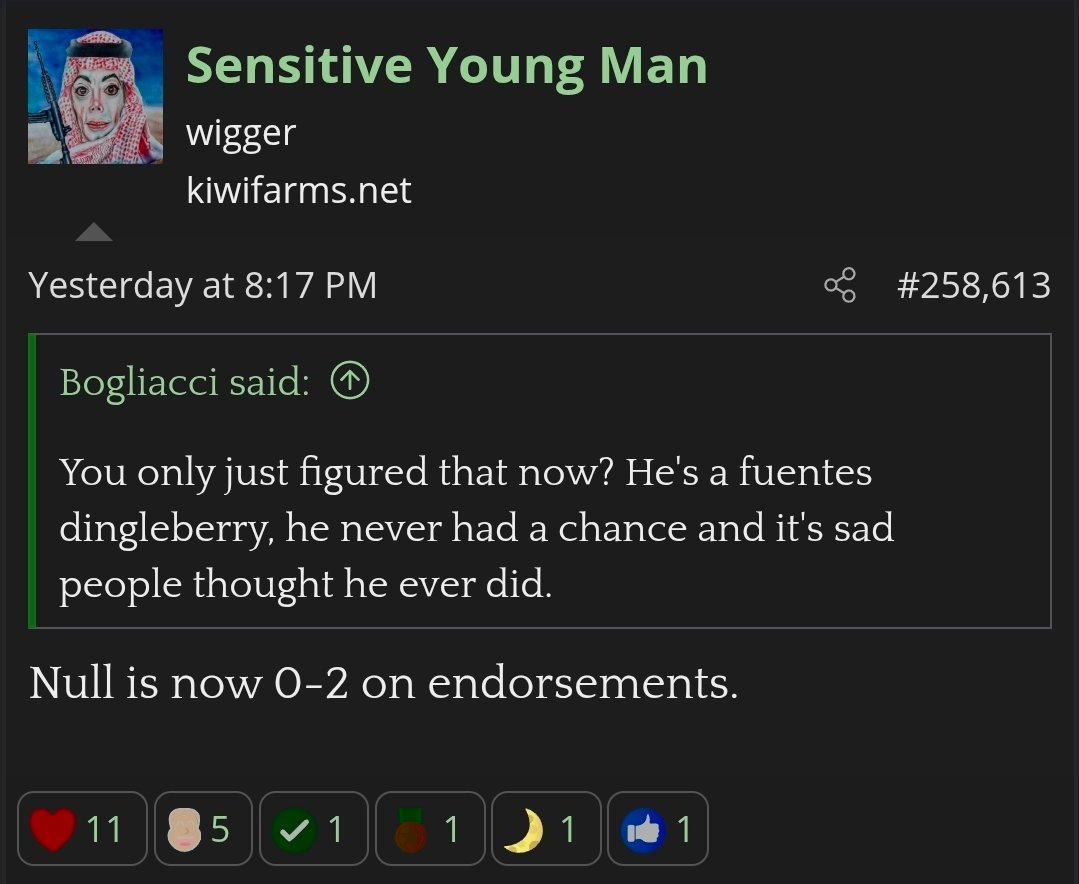Open Sensitive Young Man's profile
Screen dimensions: 1079x884
pos(446,66)
